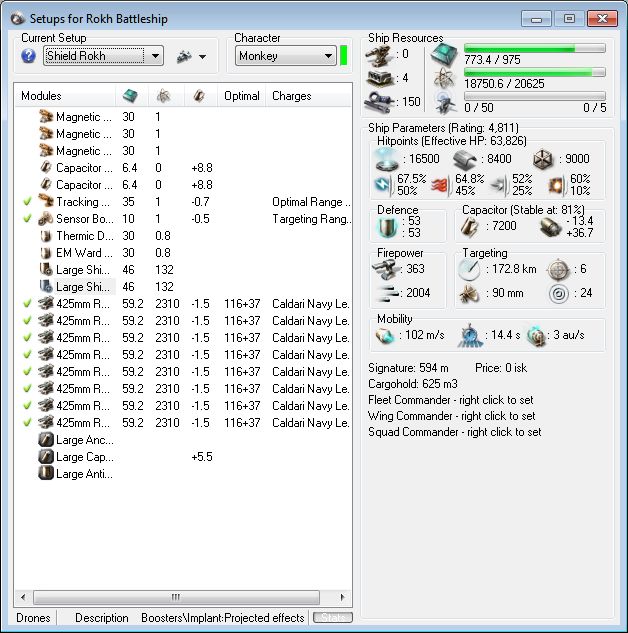Click the Large Anc... rig icon
The height and width of the screenshot is (633, 628).
46,439
